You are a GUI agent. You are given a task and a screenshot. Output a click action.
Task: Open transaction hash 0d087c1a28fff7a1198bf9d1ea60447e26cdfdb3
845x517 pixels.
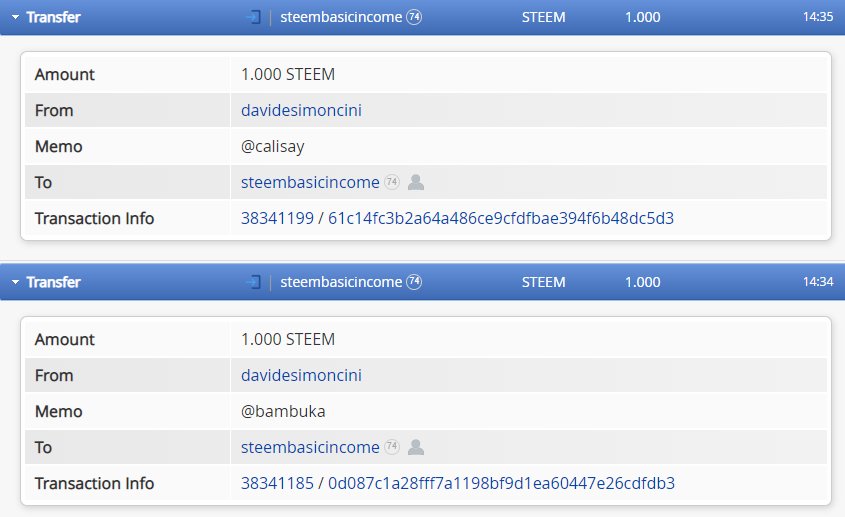click(501, 483)
